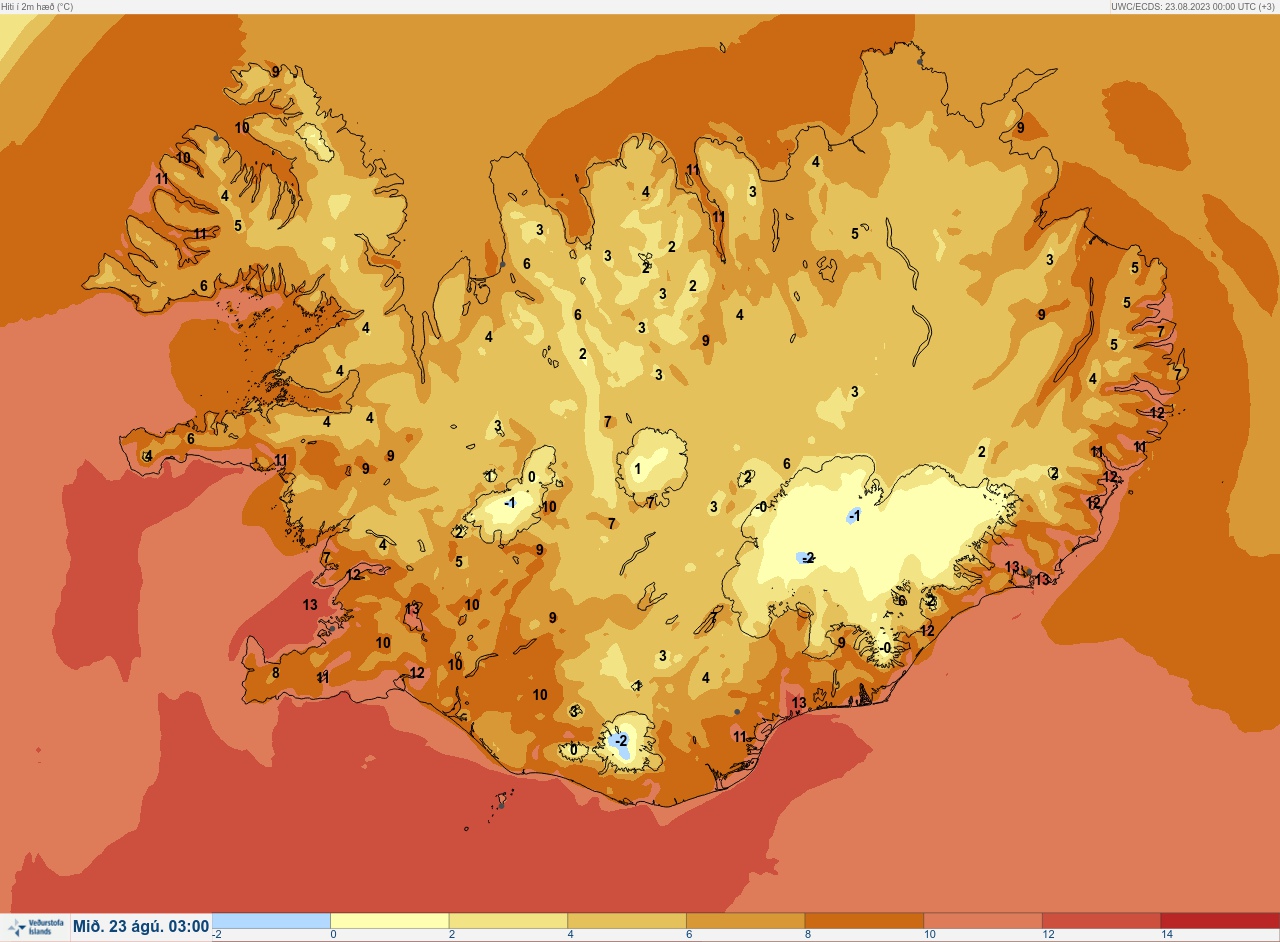The height and width of the screenshot is (942, 1280).
Task: Pick the light orange 6 to 8 legend swatch
Action: (745, 920)
